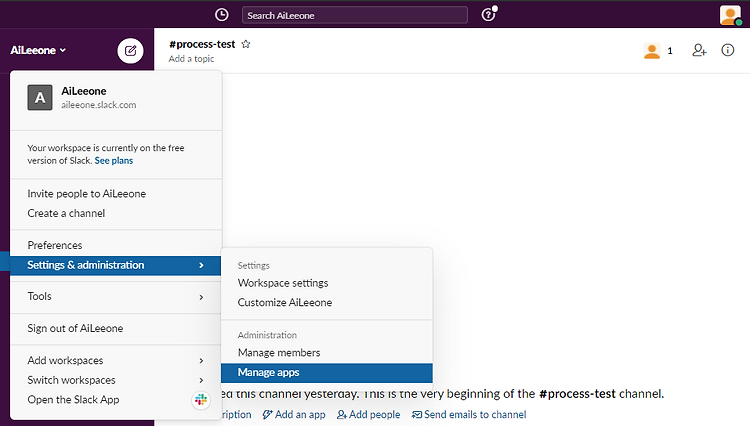Click the #process-test channel title

point(202,44)
